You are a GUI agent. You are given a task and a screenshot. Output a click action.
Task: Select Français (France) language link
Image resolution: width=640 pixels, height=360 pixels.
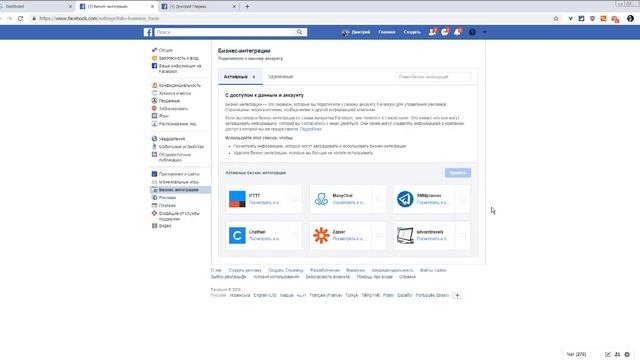pos(325,295)
